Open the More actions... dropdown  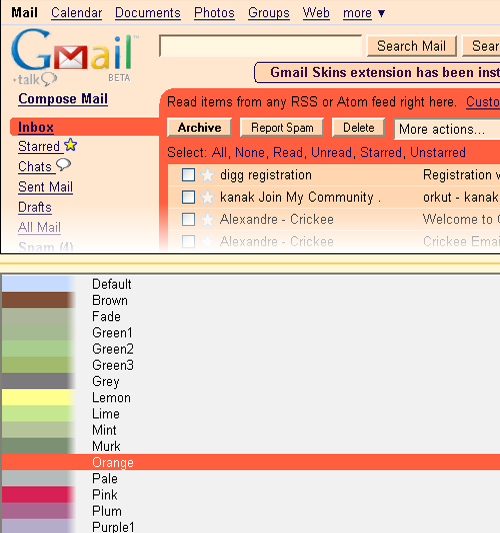(447, 129)
